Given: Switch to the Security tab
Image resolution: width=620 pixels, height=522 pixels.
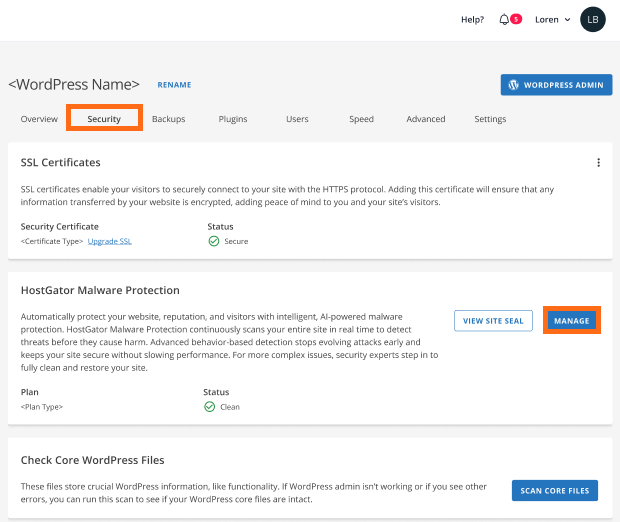Looking at the screenshot, I should [104, 119].
